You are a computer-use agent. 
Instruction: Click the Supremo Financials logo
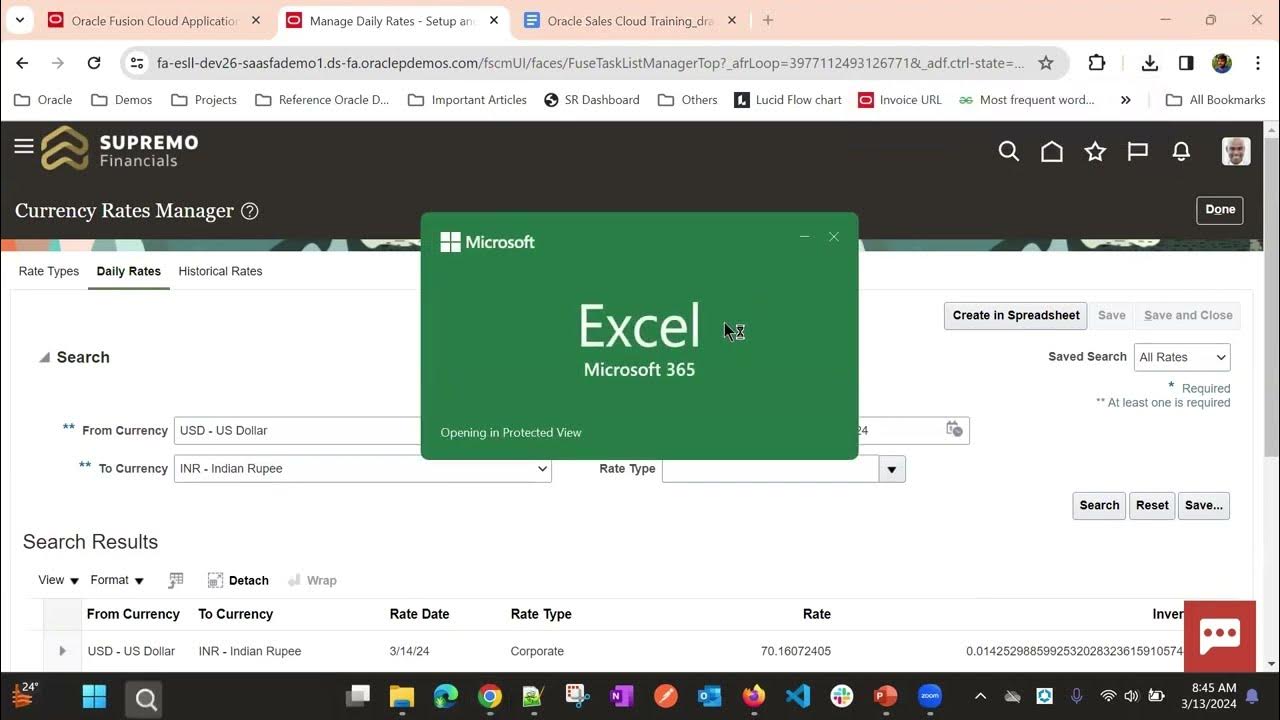pyautogui.click(x=120, y=149)
